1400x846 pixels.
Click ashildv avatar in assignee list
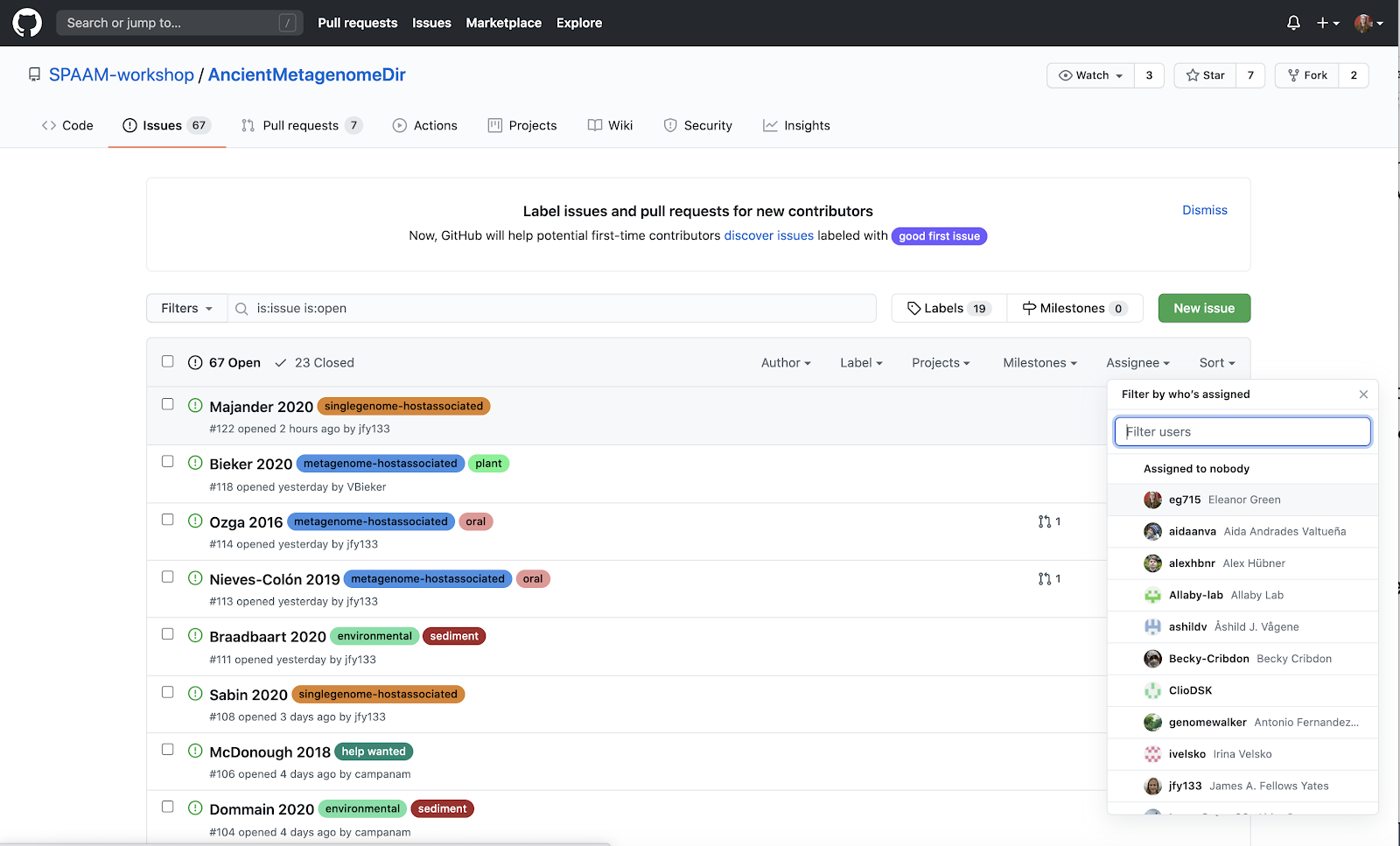coord(1153,626)
